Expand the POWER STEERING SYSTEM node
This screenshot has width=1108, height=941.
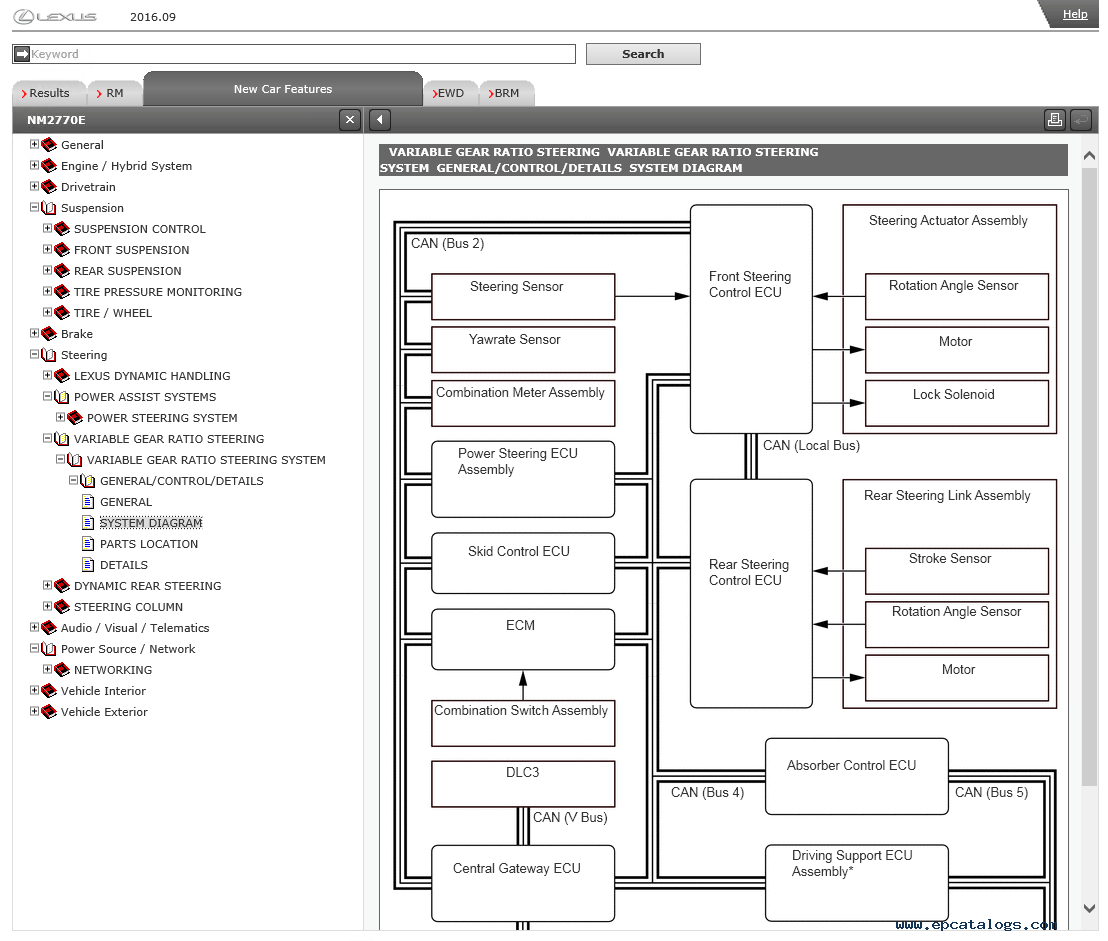point(60,418)
